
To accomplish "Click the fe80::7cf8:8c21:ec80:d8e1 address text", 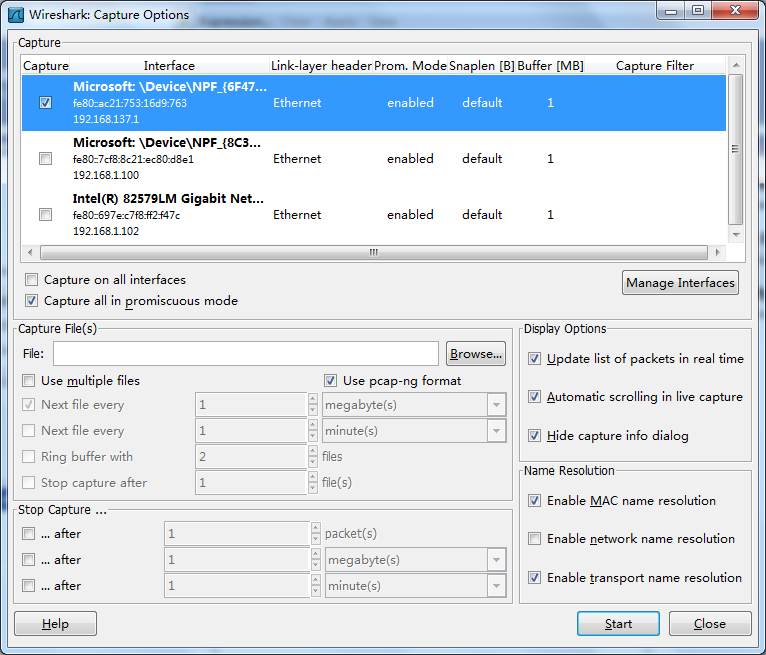I will [133, 159].
